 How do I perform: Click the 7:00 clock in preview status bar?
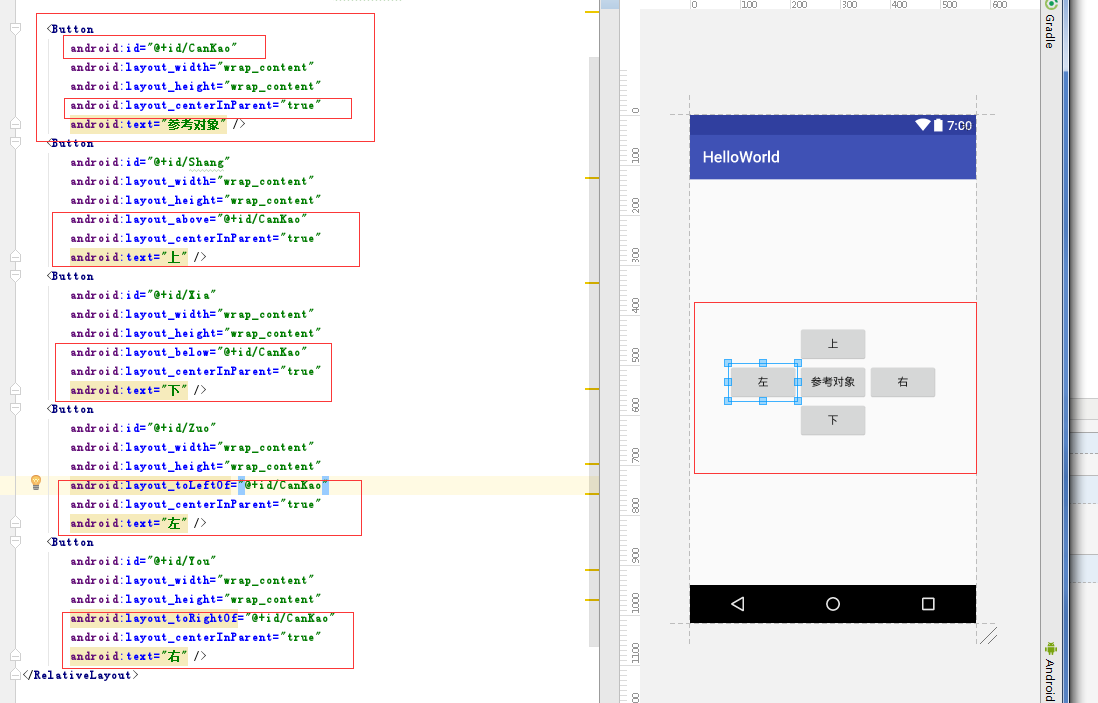[x=959, y=125]
